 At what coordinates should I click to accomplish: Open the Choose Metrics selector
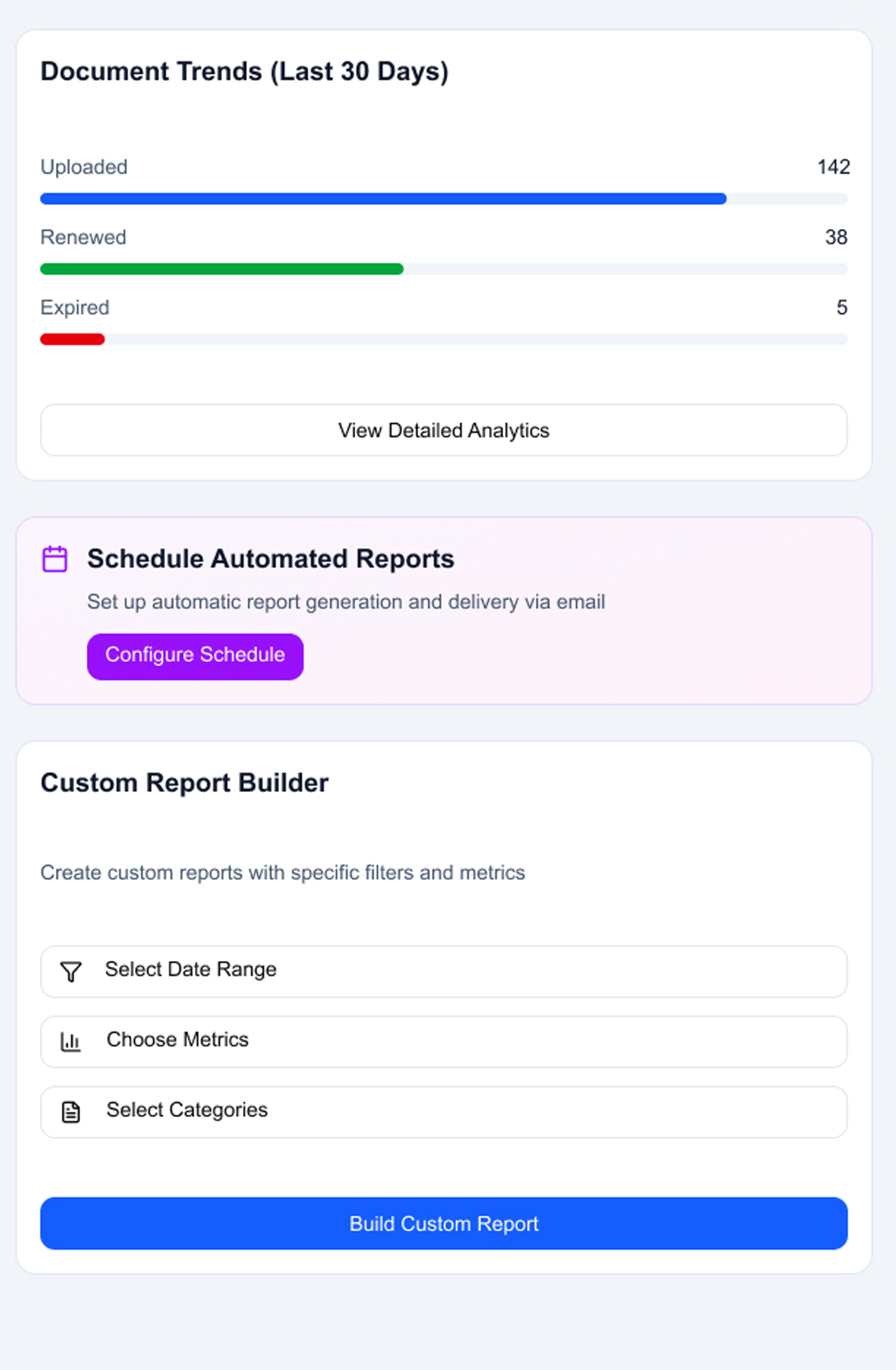coord(443,1042)
